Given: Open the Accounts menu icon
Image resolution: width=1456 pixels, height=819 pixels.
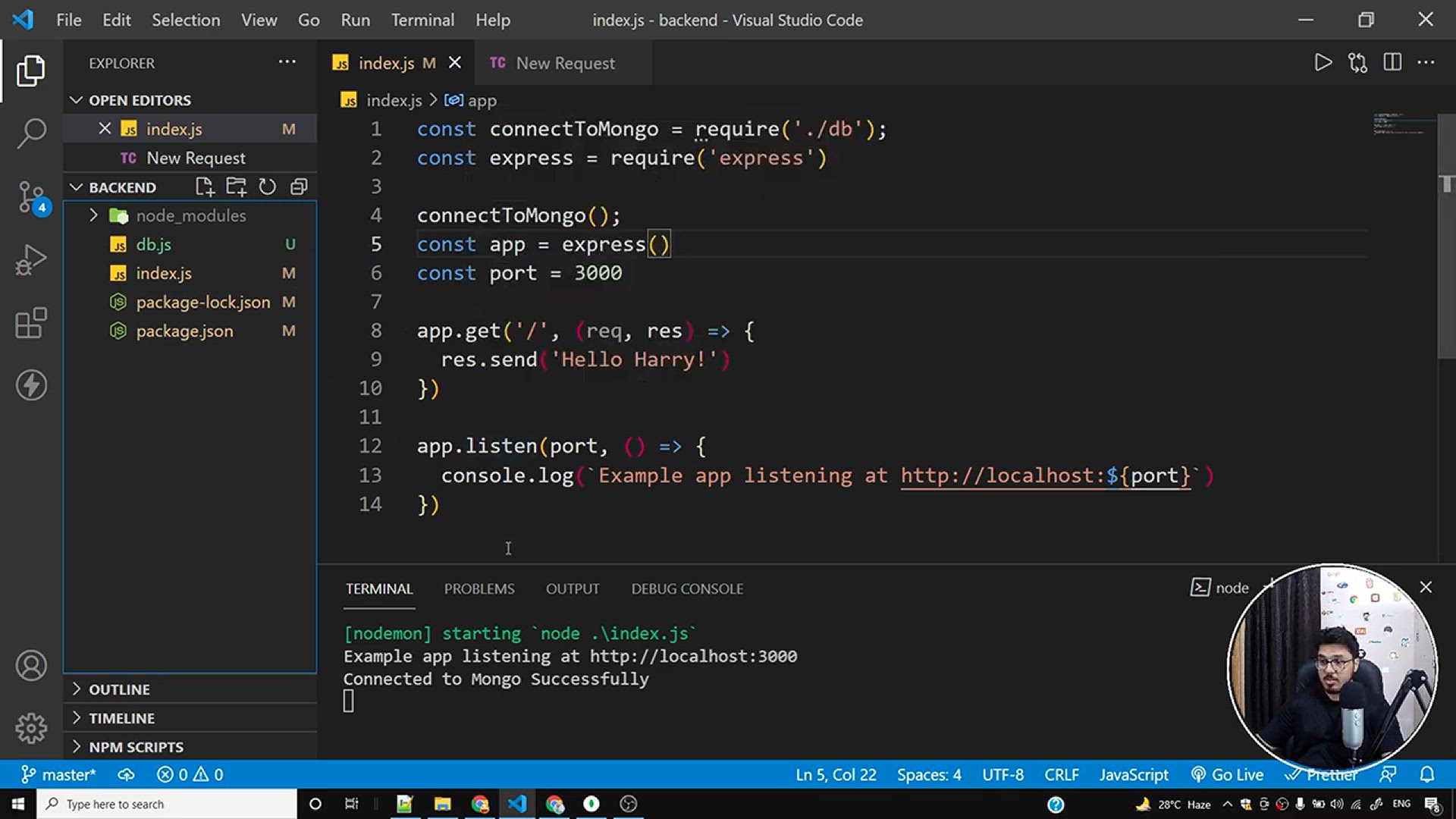Looking at the screenshot, I should tap(31, 666).
